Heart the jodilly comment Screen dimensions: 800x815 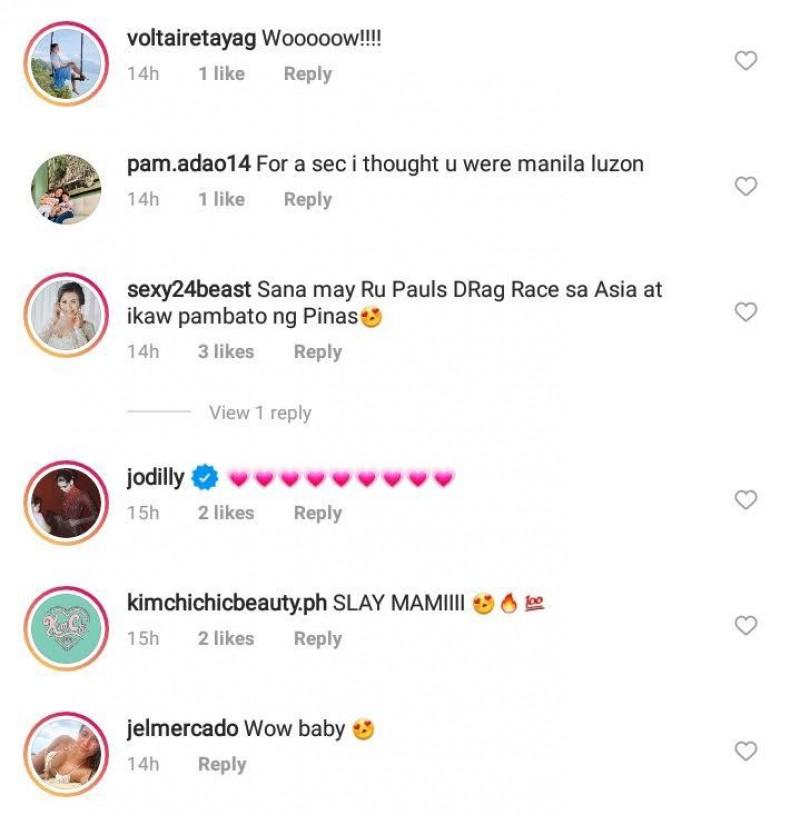pos(746,500)
